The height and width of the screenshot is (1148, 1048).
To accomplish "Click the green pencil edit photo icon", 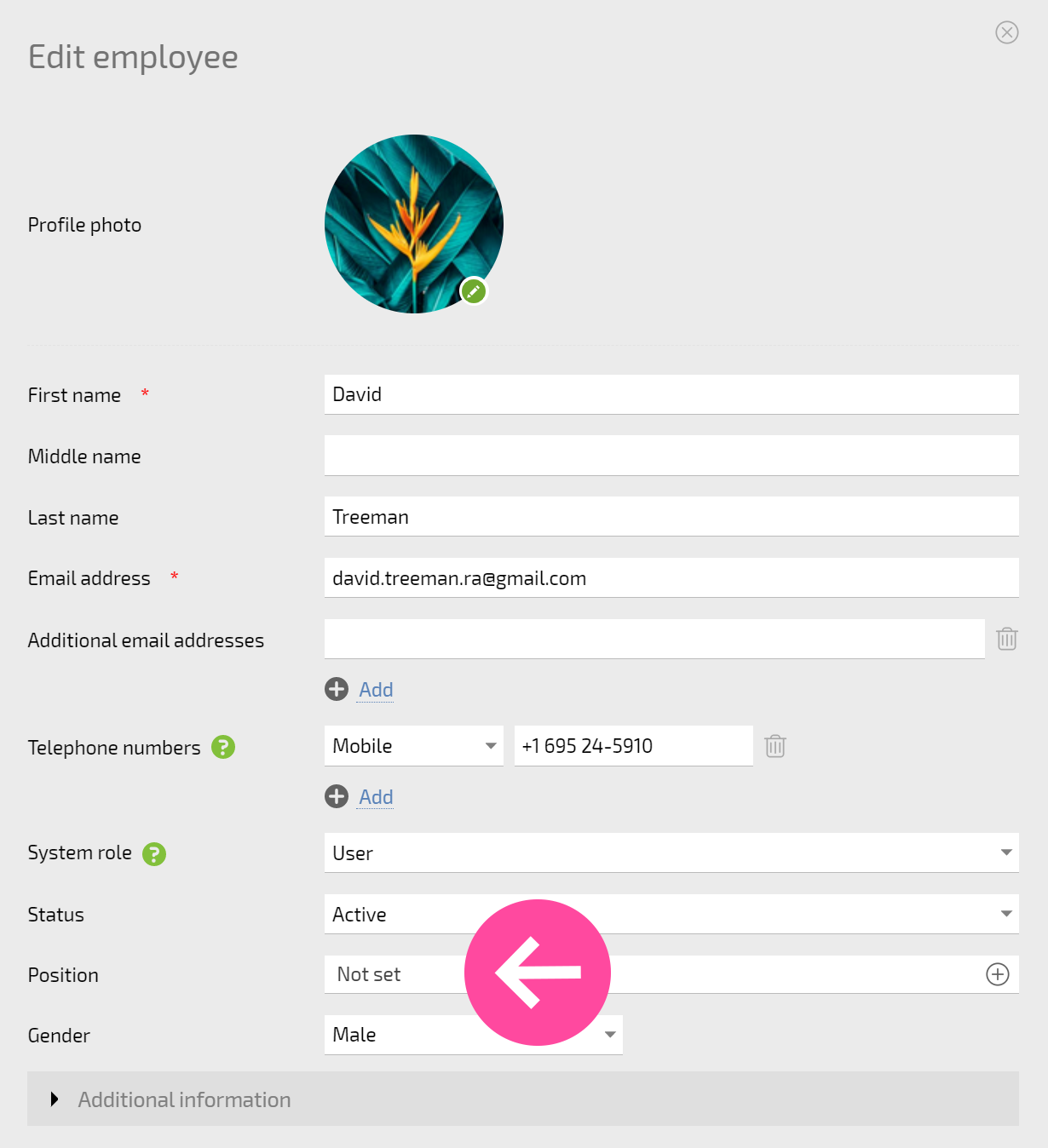I will pyautogui.click(x=474, y=291).
